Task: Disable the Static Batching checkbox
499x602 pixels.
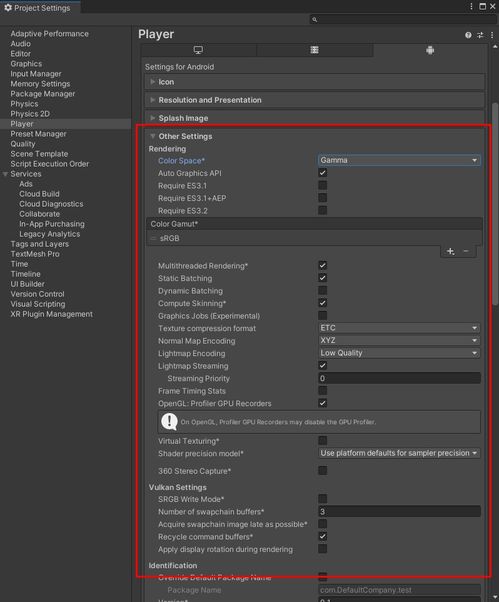Action: 323,278
